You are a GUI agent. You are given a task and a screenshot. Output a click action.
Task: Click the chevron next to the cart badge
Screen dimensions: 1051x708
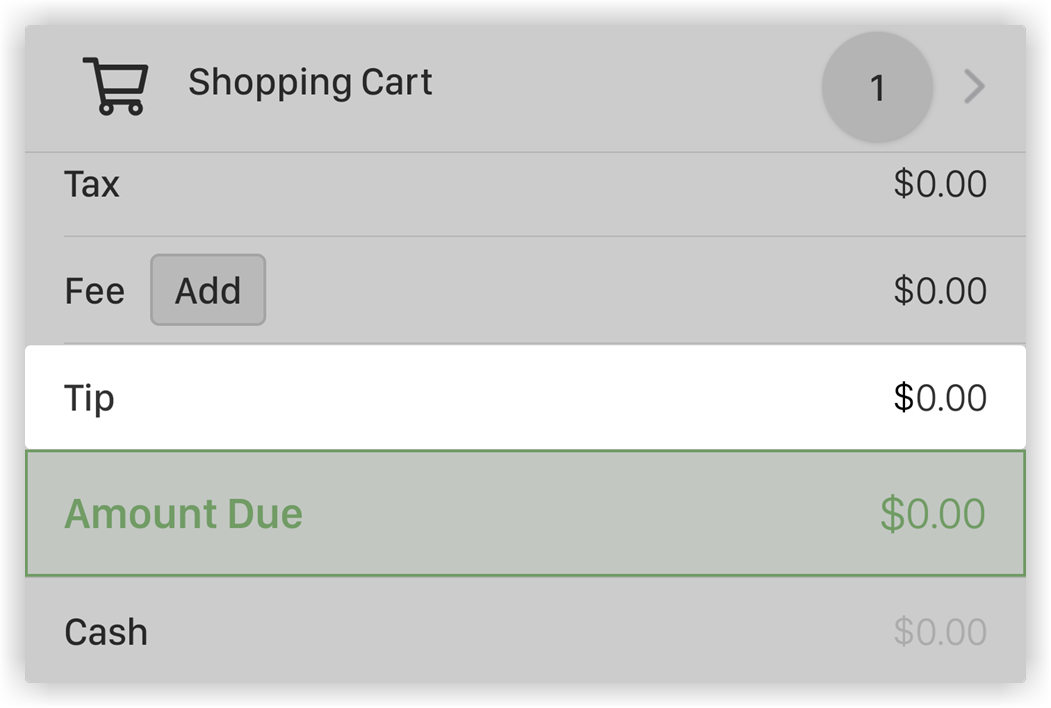(973, 88)
